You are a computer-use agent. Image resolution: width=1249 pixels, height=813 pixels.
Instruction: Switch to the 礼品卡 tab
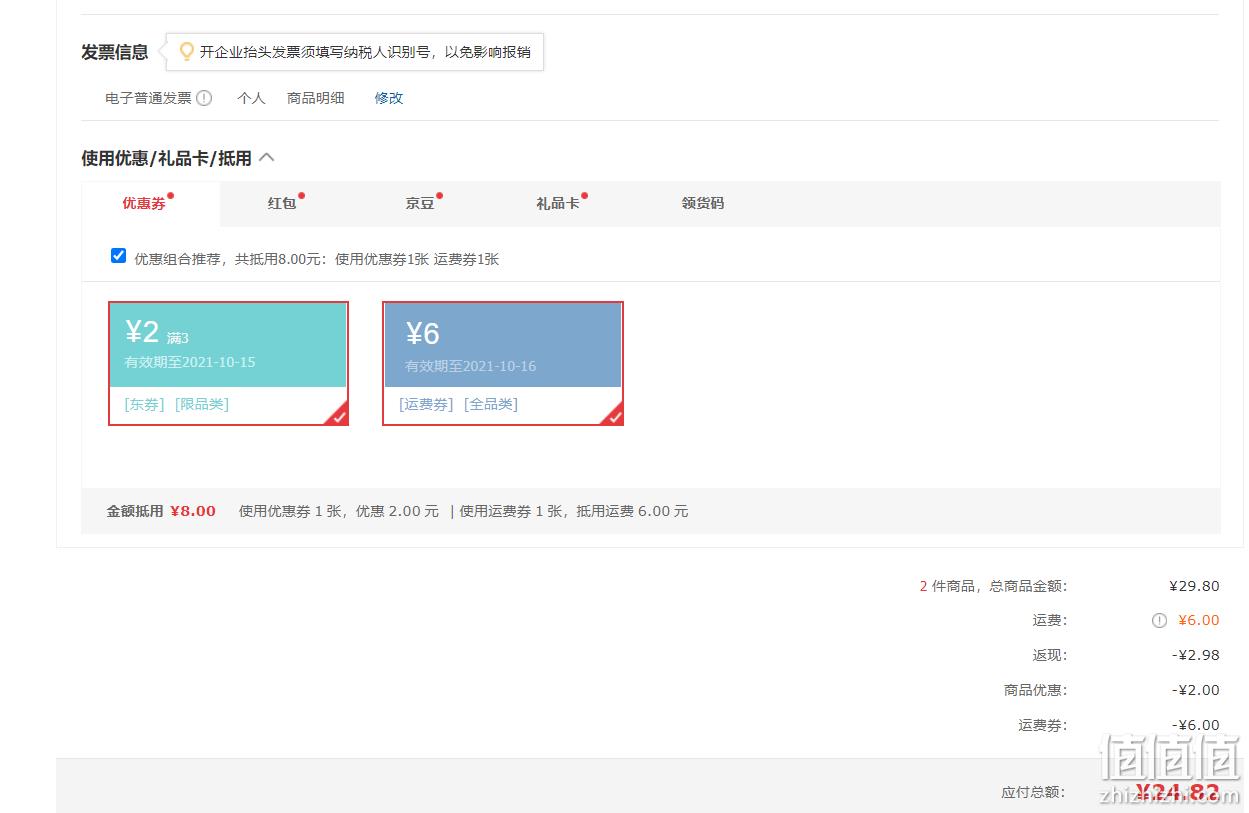[x=558, y=203]
